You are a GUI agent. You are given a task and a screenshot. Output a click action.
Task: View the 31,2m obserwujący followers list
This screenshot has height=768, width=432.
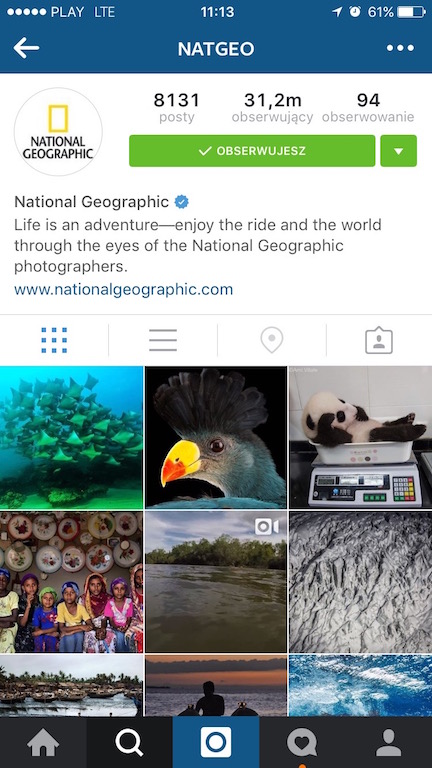[272, 107]
